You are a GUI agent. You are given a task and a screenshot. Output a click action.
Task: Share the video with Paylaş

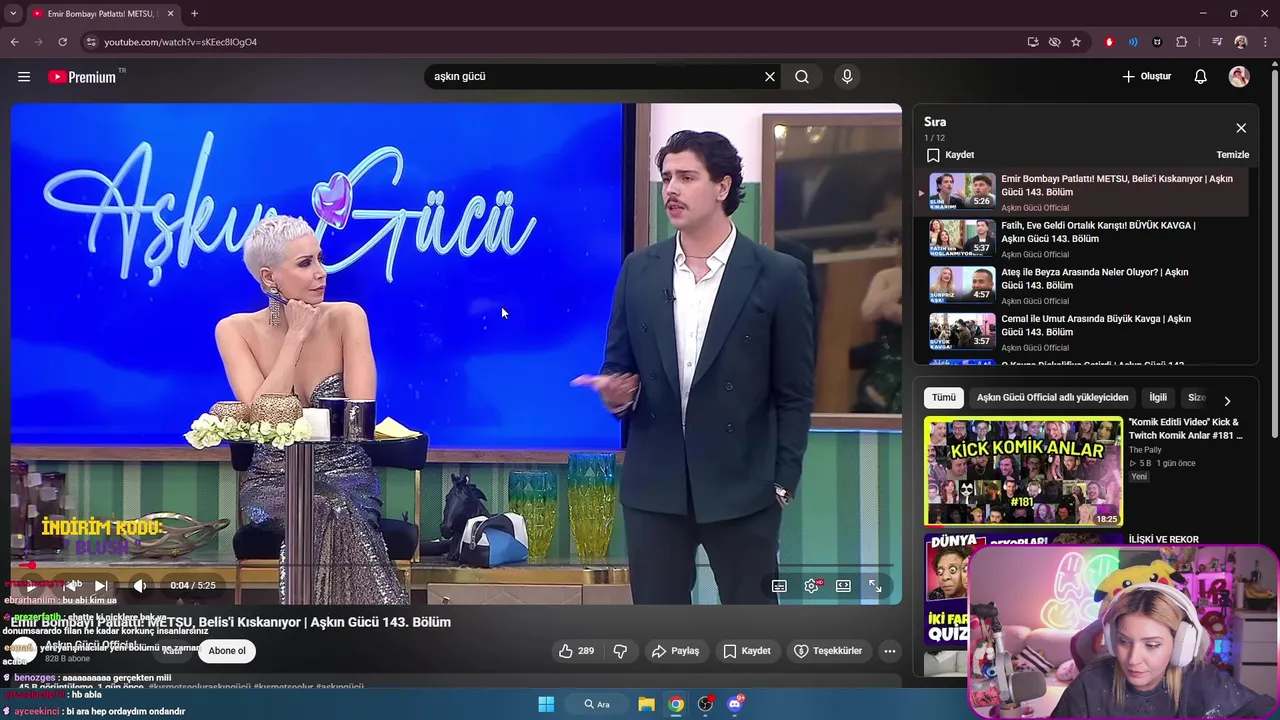[x=675, y=651]
